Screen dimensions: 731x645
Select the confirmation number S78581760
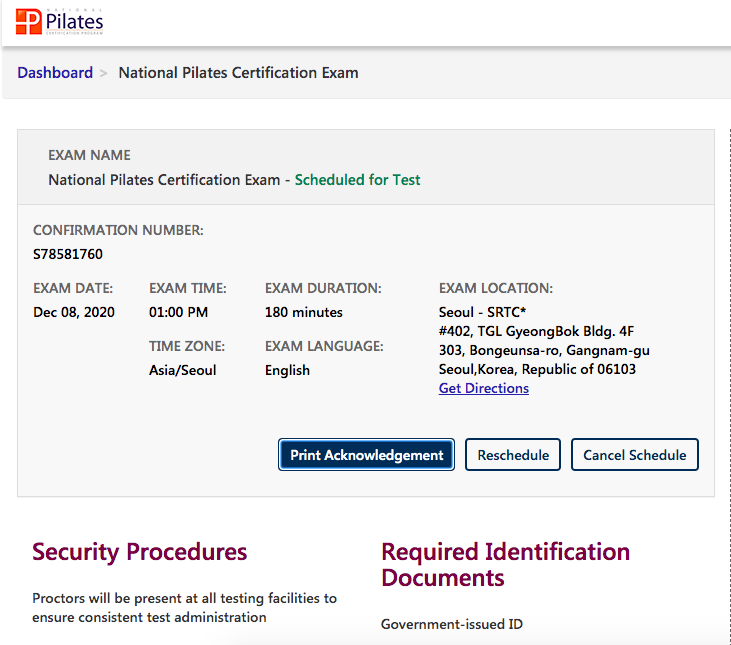[68, 254]
